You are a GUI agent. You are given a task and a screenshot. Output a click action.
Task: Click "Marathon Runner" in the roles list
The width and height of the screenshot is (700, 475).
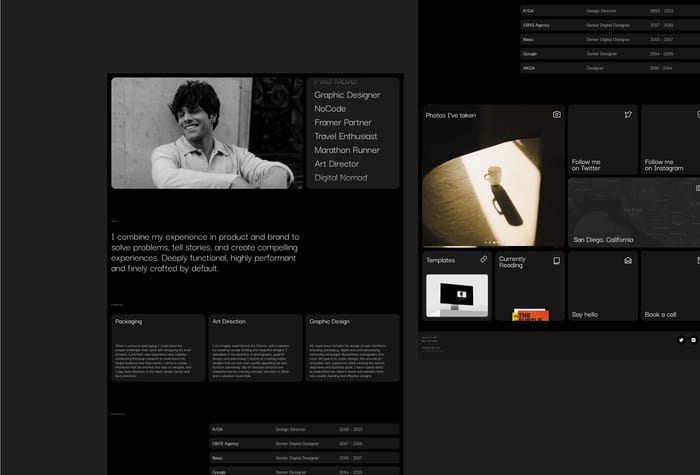pyautogui.click(x=347, y=150)
